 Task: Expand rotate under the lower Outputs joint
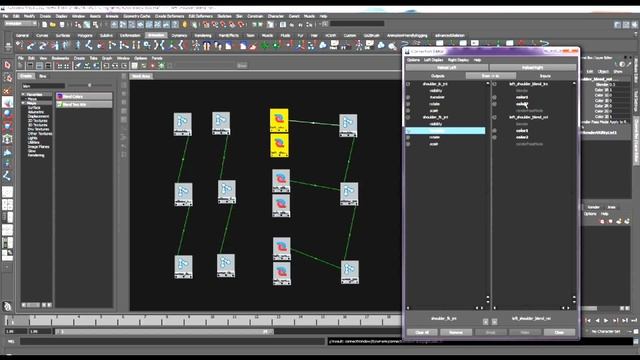408,138
